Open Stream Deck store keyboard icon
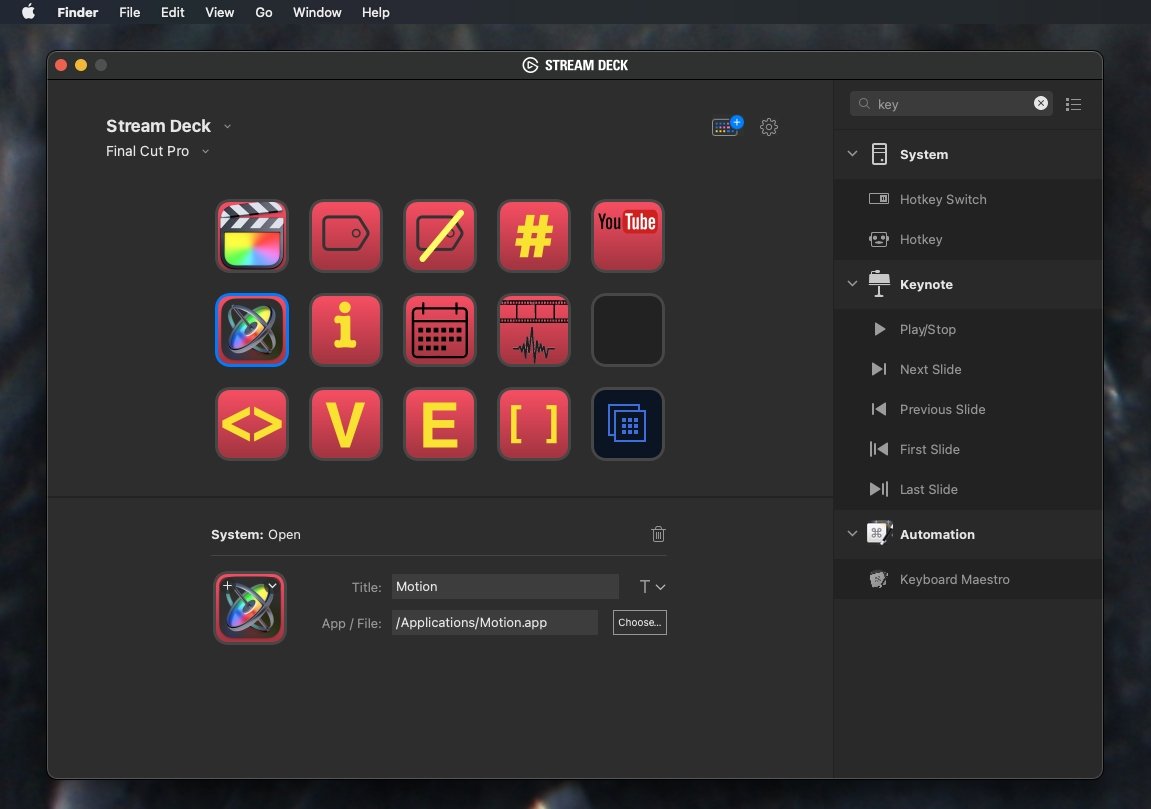This screenshot has width=1151, height=809. [727, 126]
